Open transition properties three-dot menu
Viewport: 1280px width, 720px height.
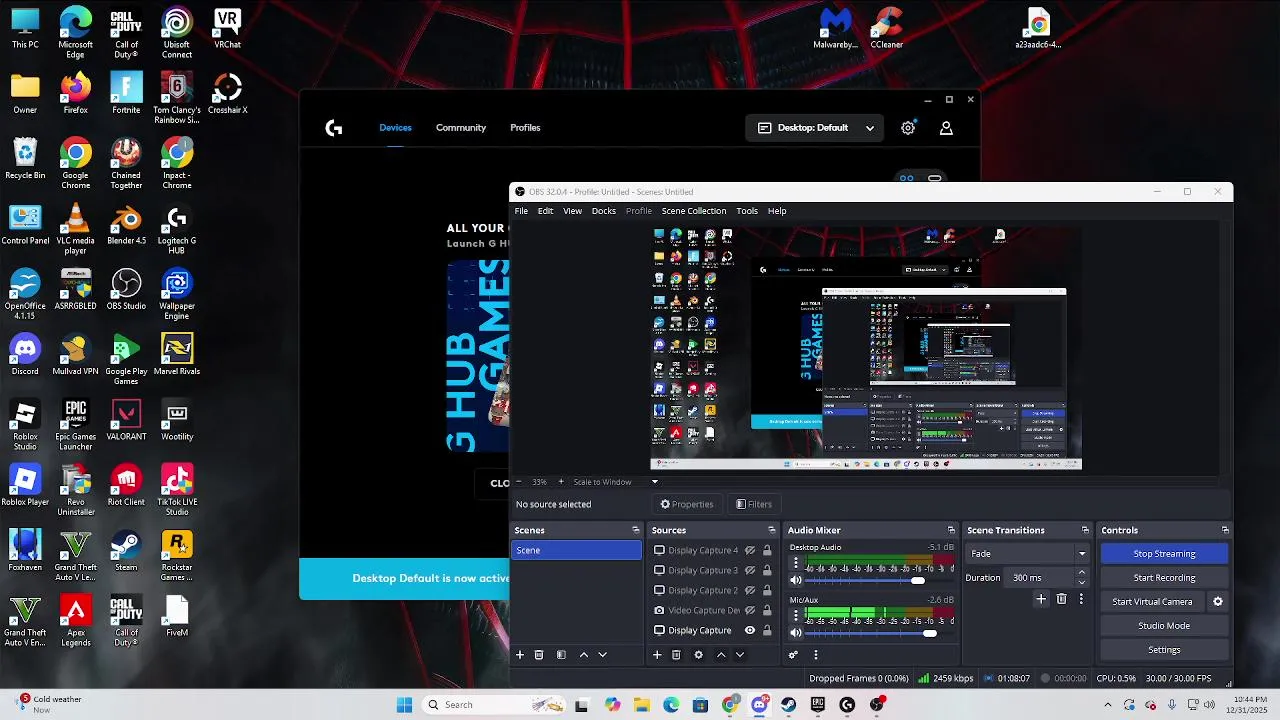click(1081, 599)
